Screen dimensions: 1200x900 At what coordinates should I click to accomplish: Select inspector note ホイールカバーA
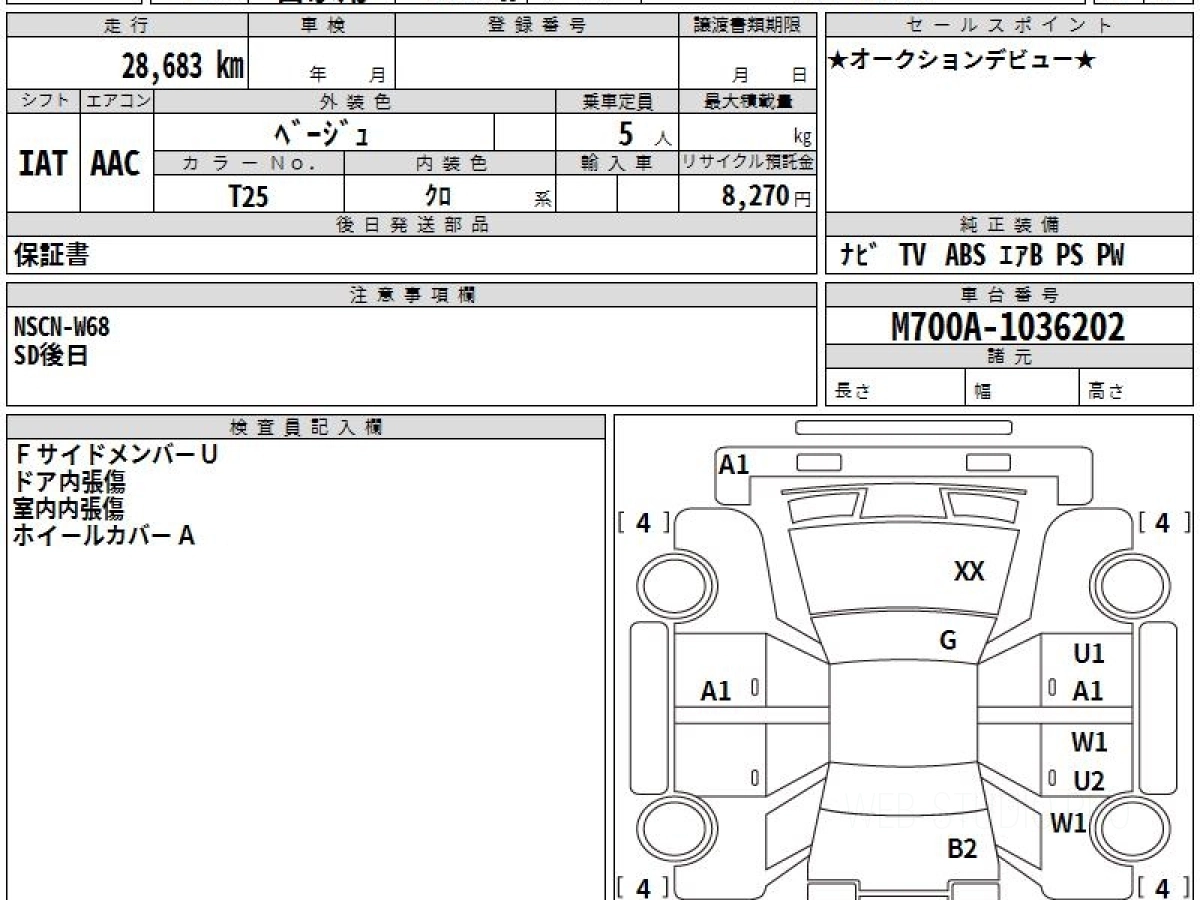[104, 536]
